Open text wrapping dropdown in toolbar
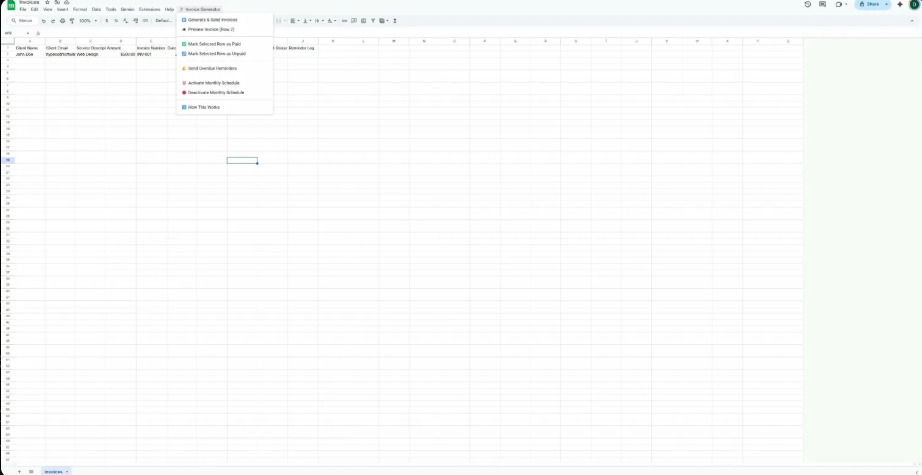 coord(319,21)
